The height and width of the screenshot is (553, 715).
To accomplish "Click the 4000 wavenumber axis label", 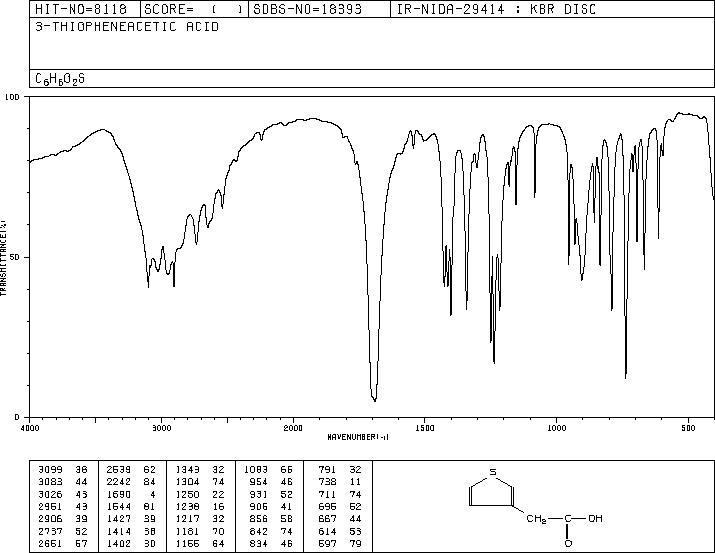I will point(30,428).
